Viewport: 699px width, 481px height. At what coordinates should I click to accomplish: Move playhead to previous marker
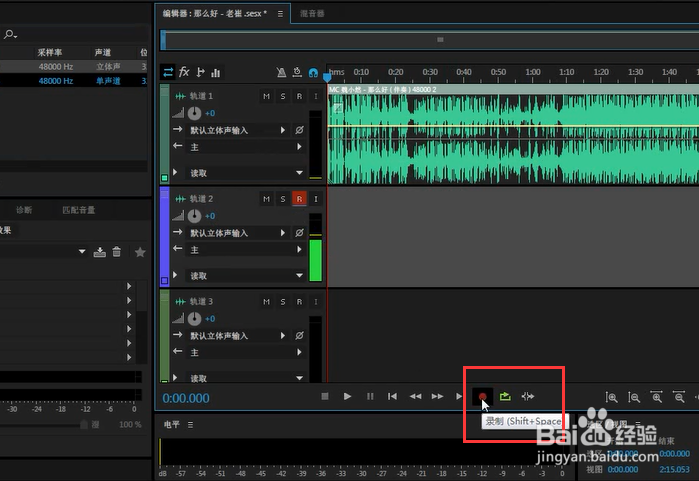[x=392, y=396]
